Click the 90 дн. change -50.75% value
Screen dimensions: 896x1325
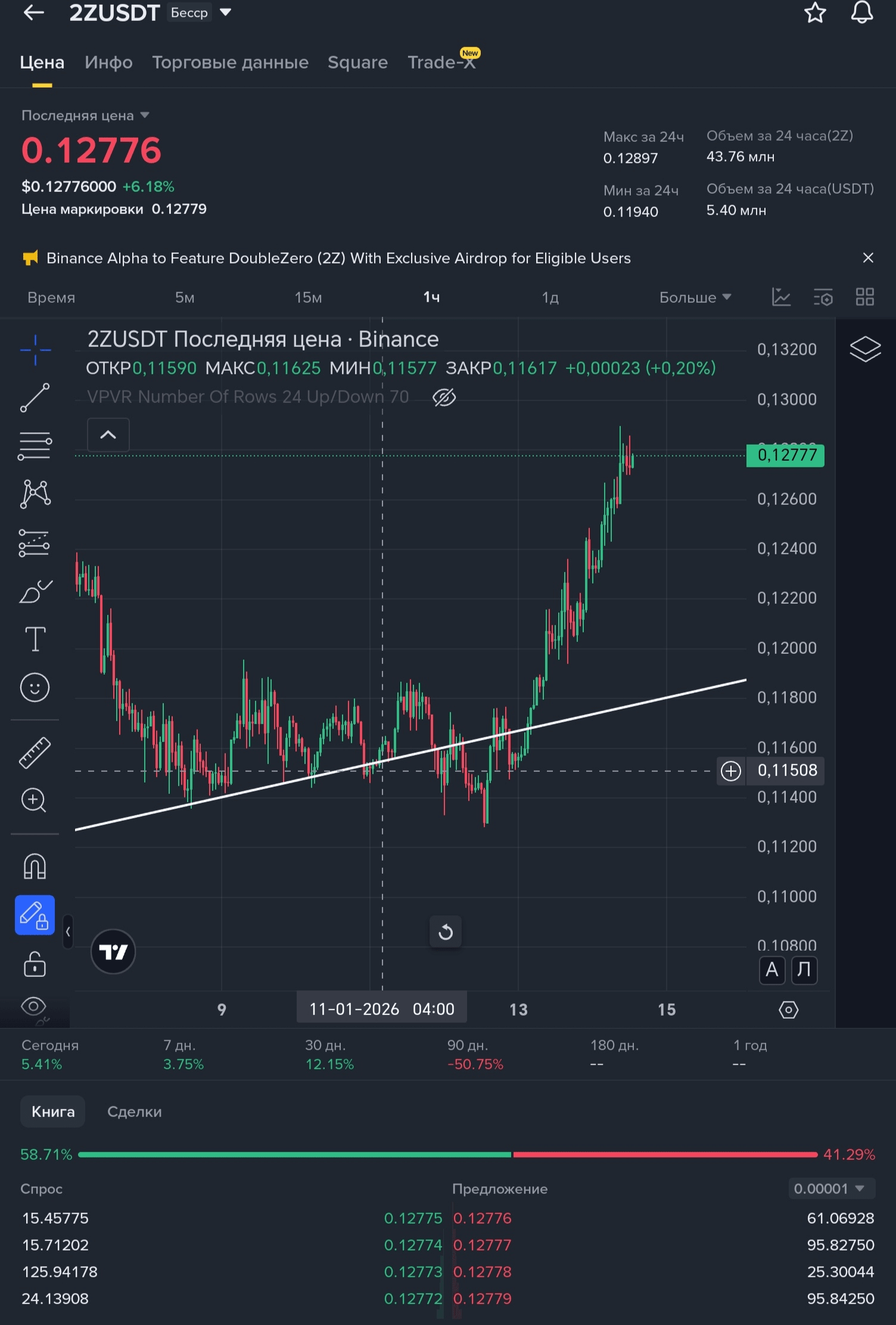[475, 1064]
